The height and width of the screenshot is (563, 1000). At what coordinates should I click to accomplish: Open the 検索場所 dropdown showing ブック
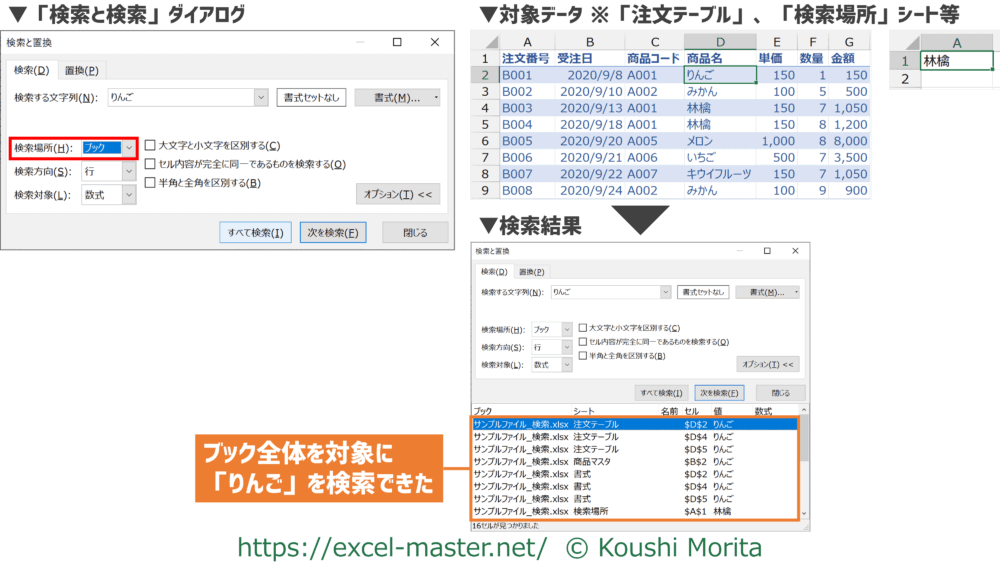pos(129,148)
